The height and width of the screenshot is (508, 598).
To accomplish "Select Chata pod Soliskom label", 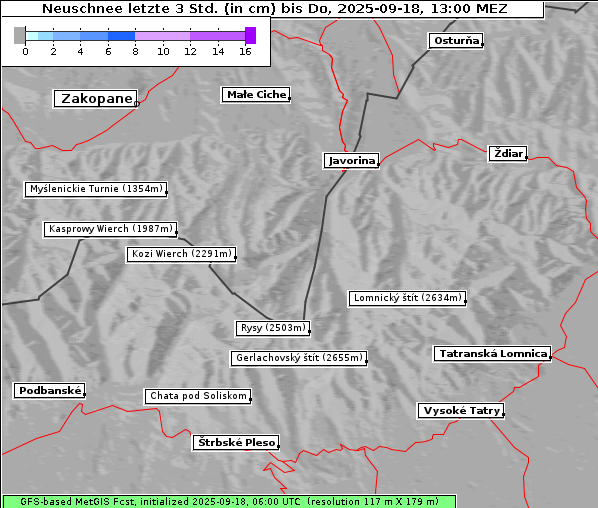I will tap(198, 396).
